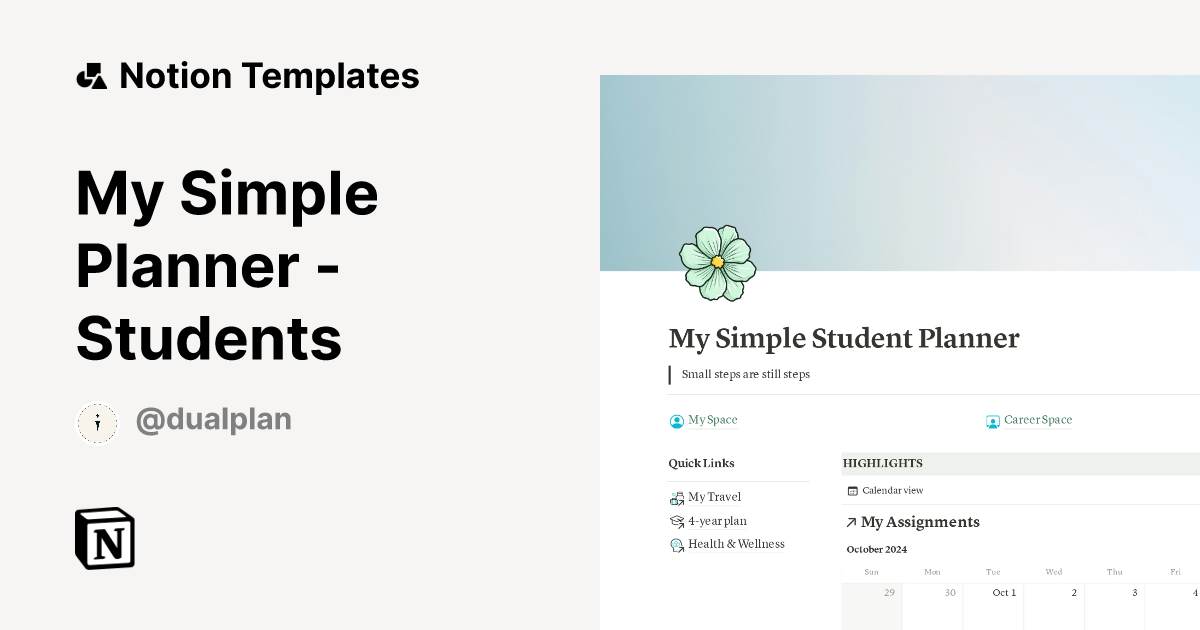Click the Notion Templates shapes logo icon
This screenshot has height=630, width=1200.
coord(91,76)
